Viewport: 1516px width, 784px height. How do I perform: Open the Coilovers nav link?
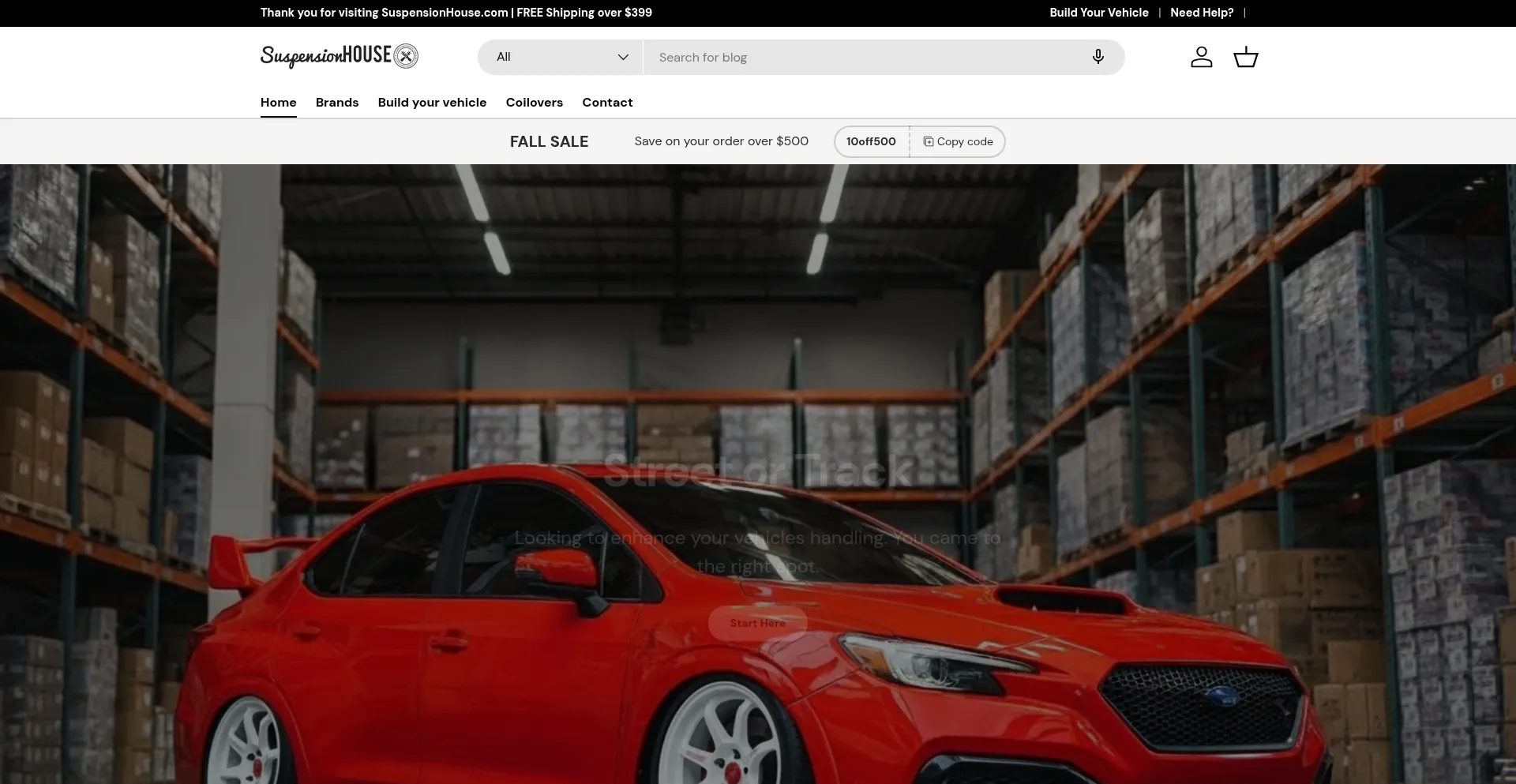click(534, 103)
